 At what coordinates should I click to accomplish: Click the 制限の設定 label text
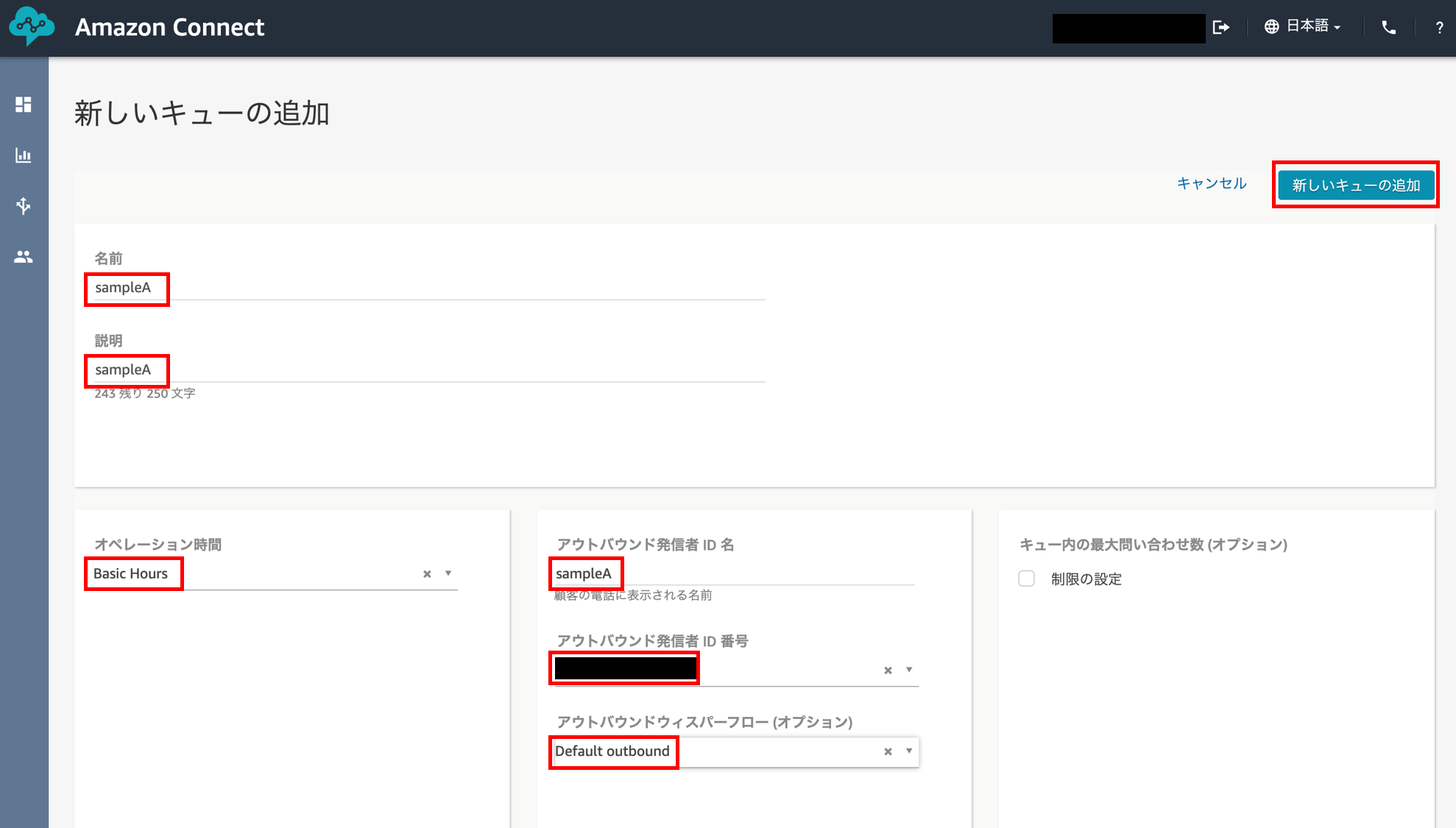point(1086,579)
